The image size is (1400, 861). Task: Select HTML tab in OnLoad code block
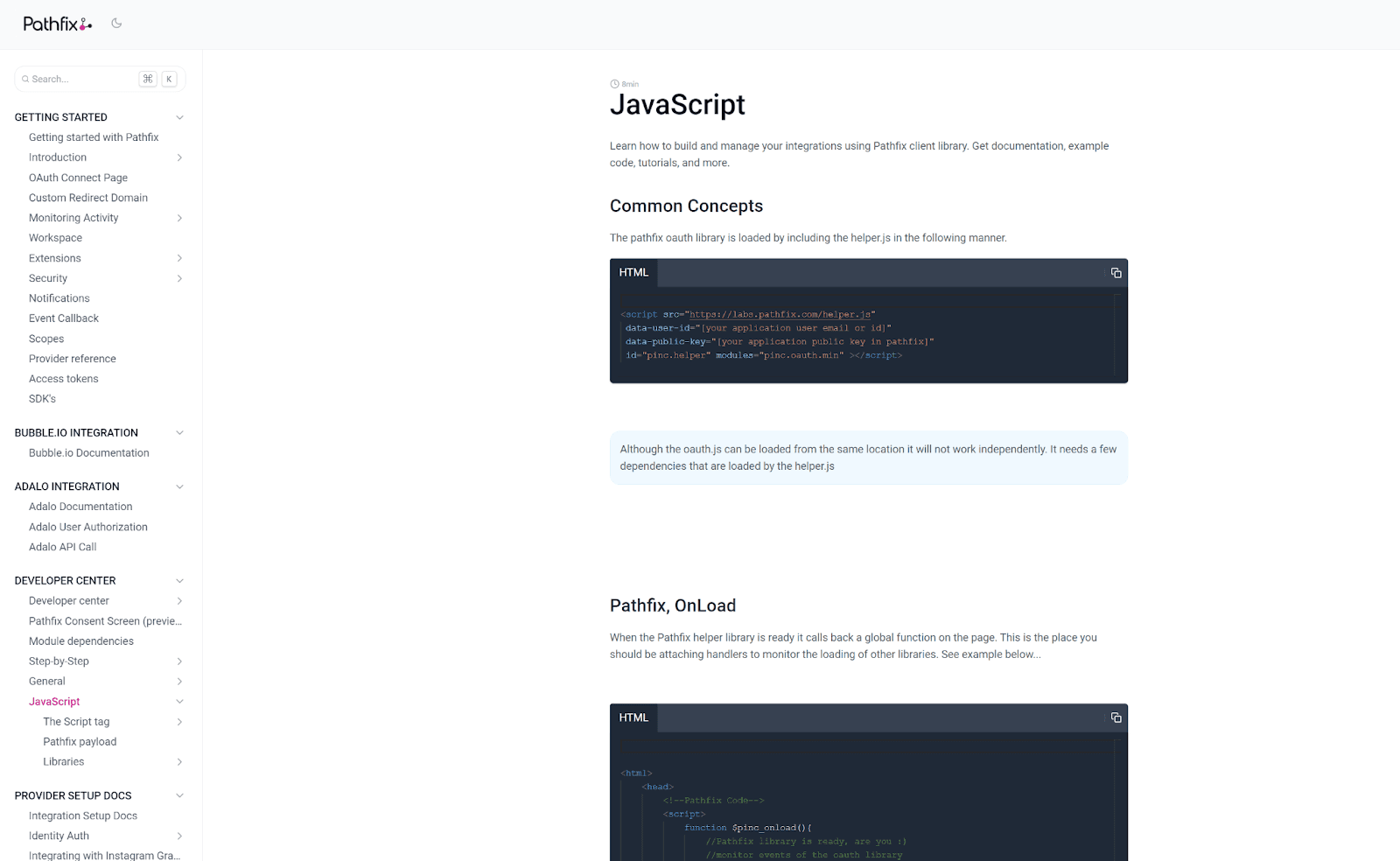point(633,717)
